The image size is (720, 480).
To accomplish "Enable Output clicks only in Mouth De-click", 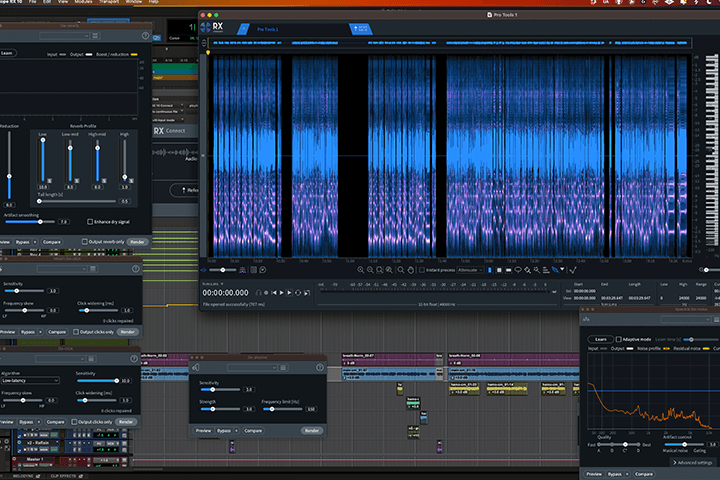I will [76, 332].
